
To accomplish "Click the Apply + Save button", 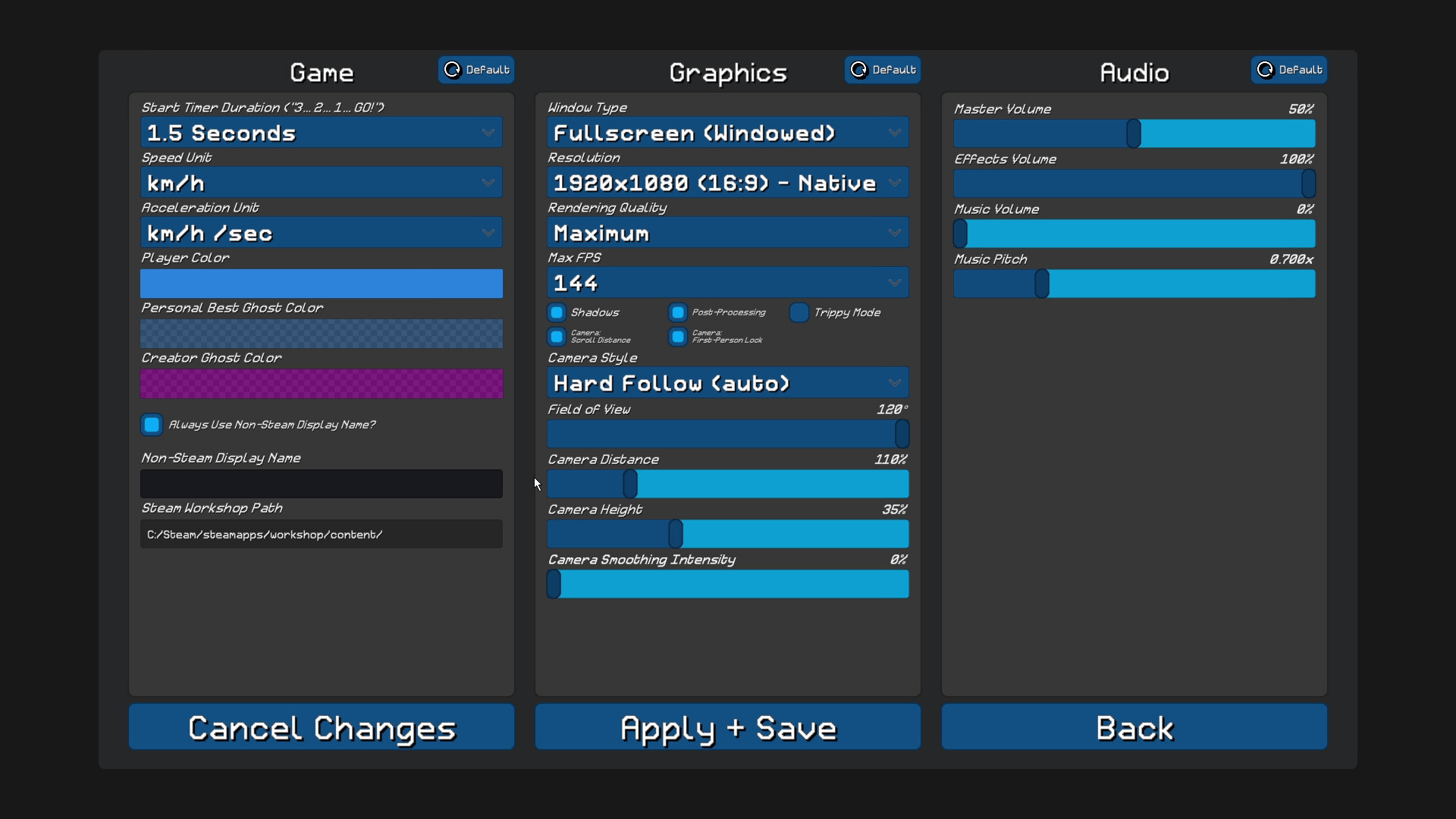I will coord(728,727).
